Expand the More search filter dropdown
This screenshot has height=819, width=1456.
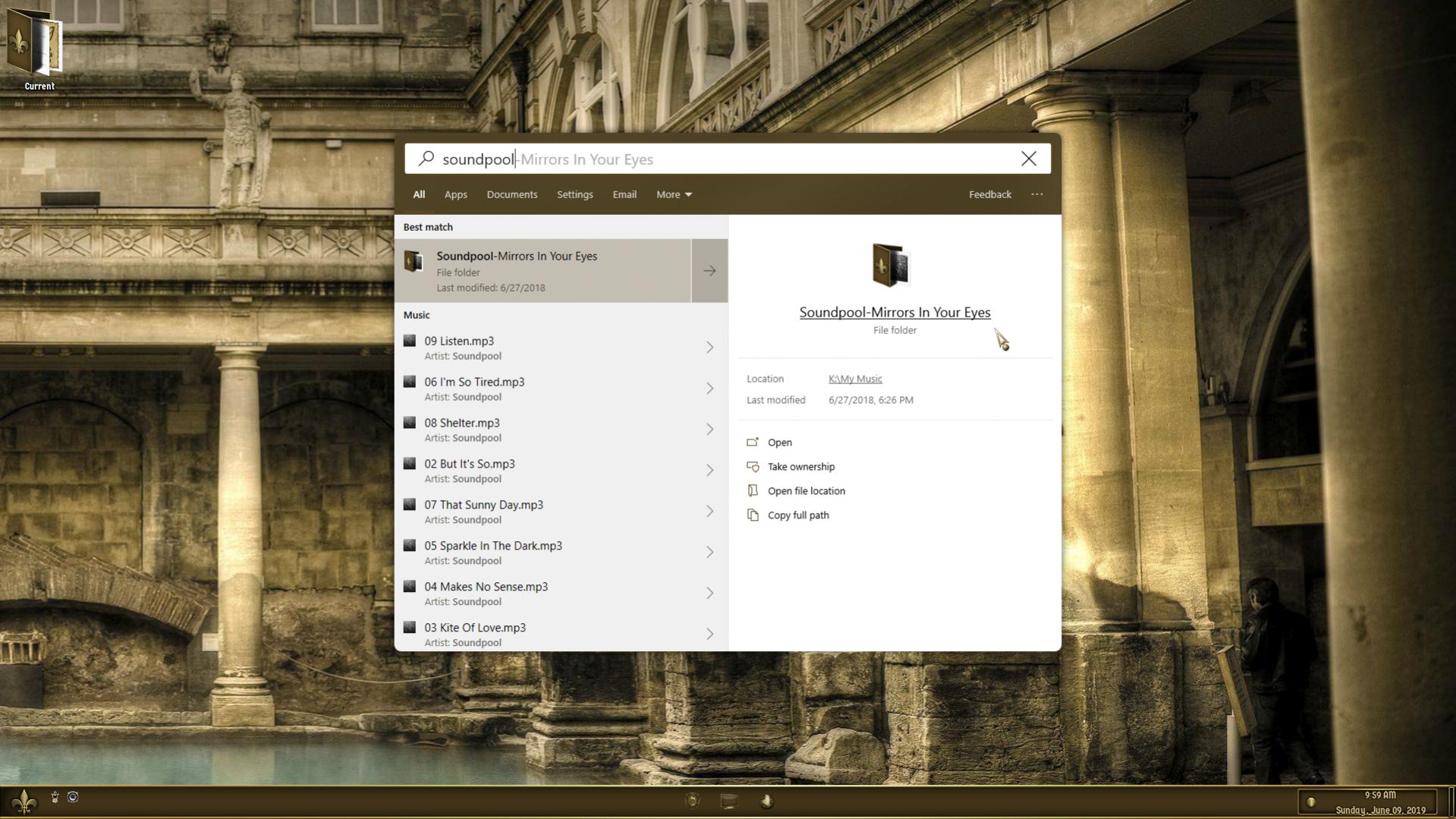click(x=672, y=194)
